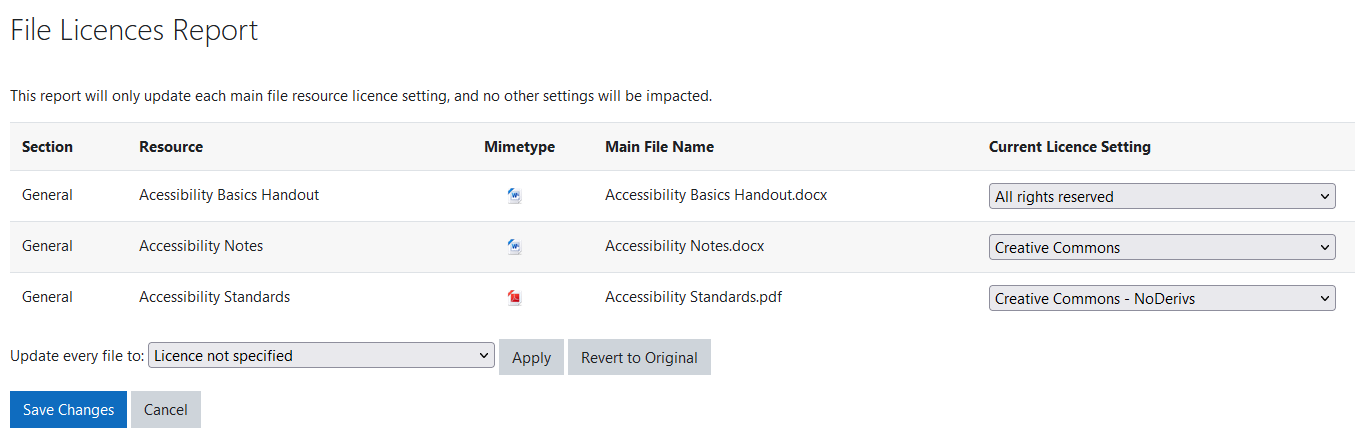Click Revert to Original button

pos(639,357)
